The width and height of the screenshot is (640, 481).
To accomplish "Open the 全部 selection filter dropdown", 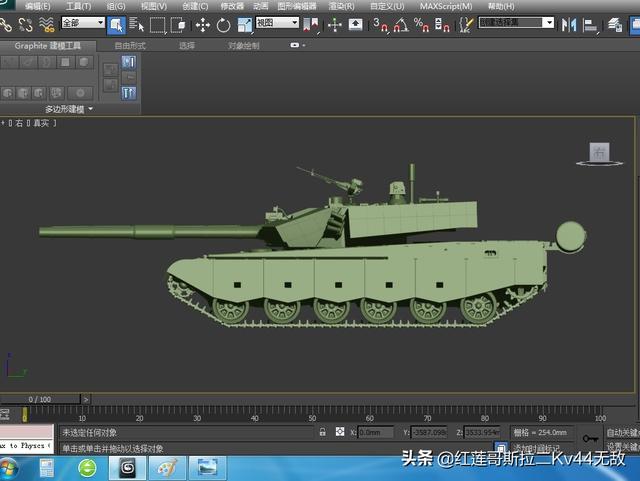I will [82, 23].
